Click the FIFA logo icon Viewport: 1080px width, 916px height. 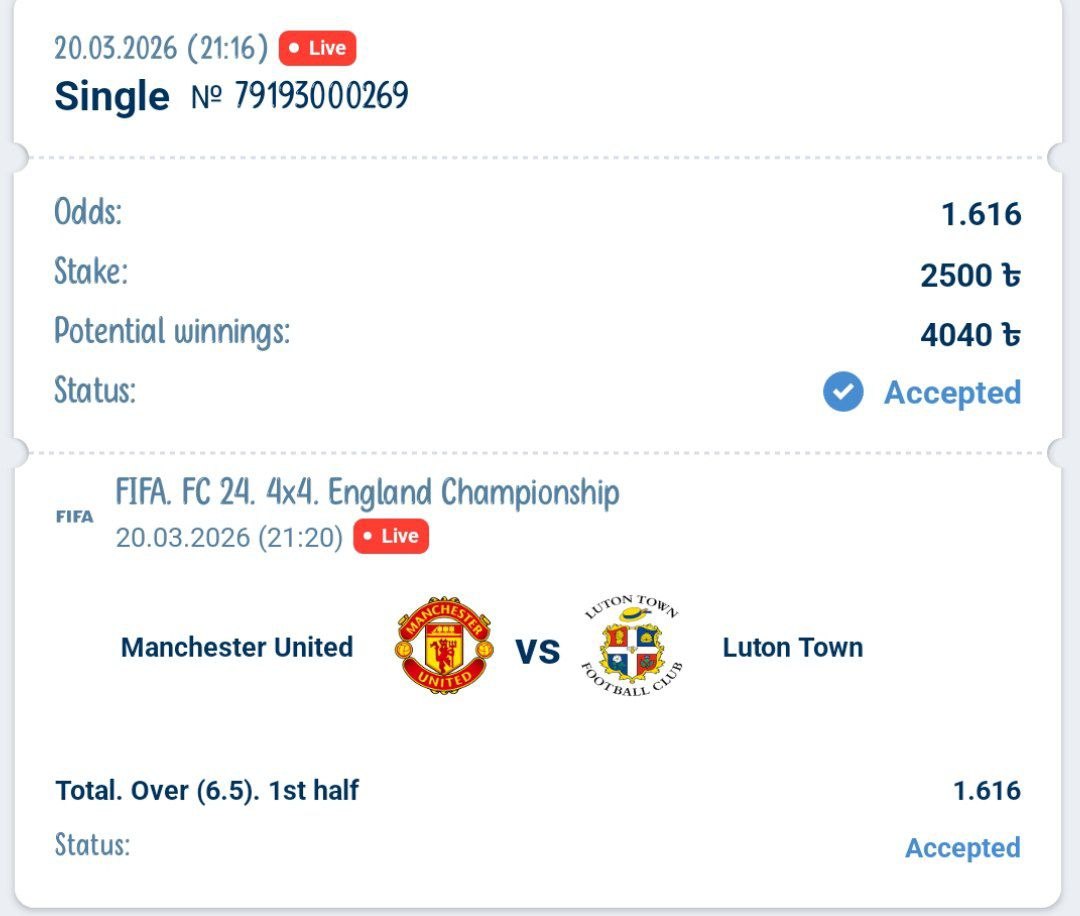(74, 516)
